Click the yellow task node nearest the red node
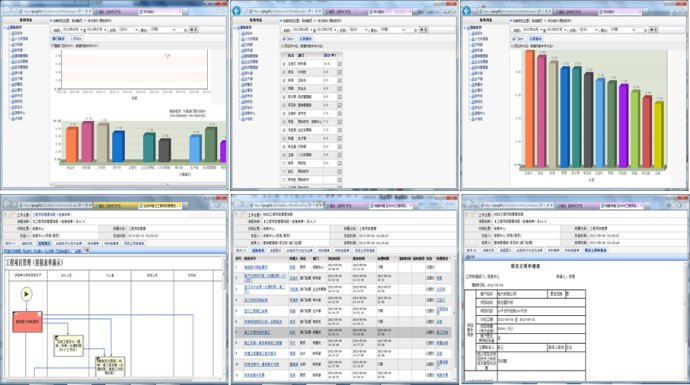 click(69, 345)
